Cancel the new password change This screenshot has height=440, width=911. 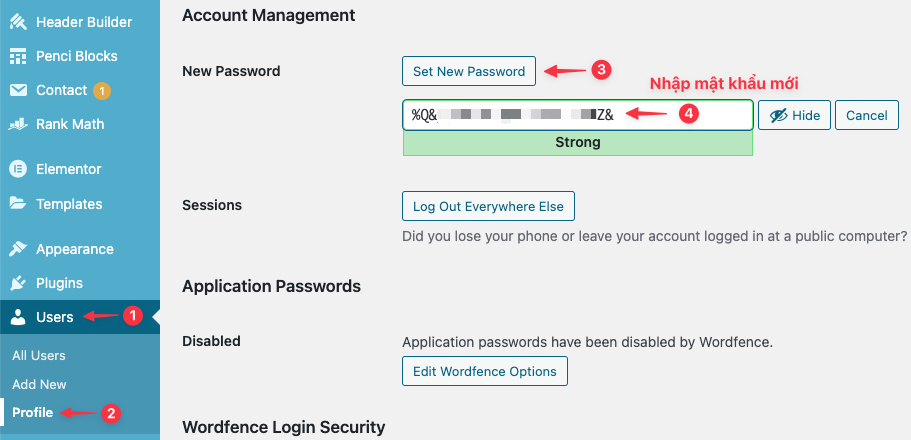click(867, 115)
